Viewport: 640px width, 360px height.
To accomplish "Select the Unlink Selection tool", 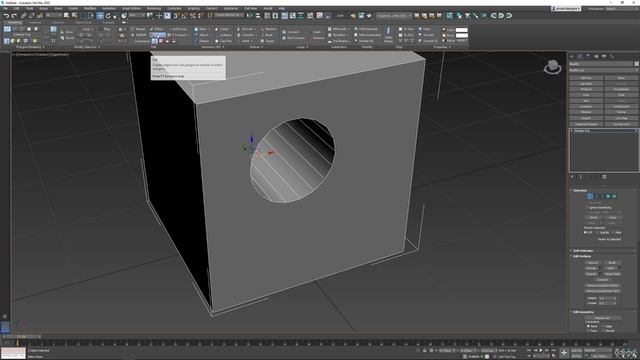I will [31, 16].
